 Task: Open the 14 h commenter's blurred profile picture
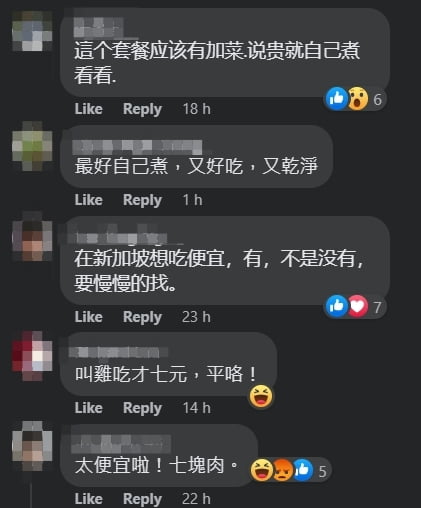[32, 356]
